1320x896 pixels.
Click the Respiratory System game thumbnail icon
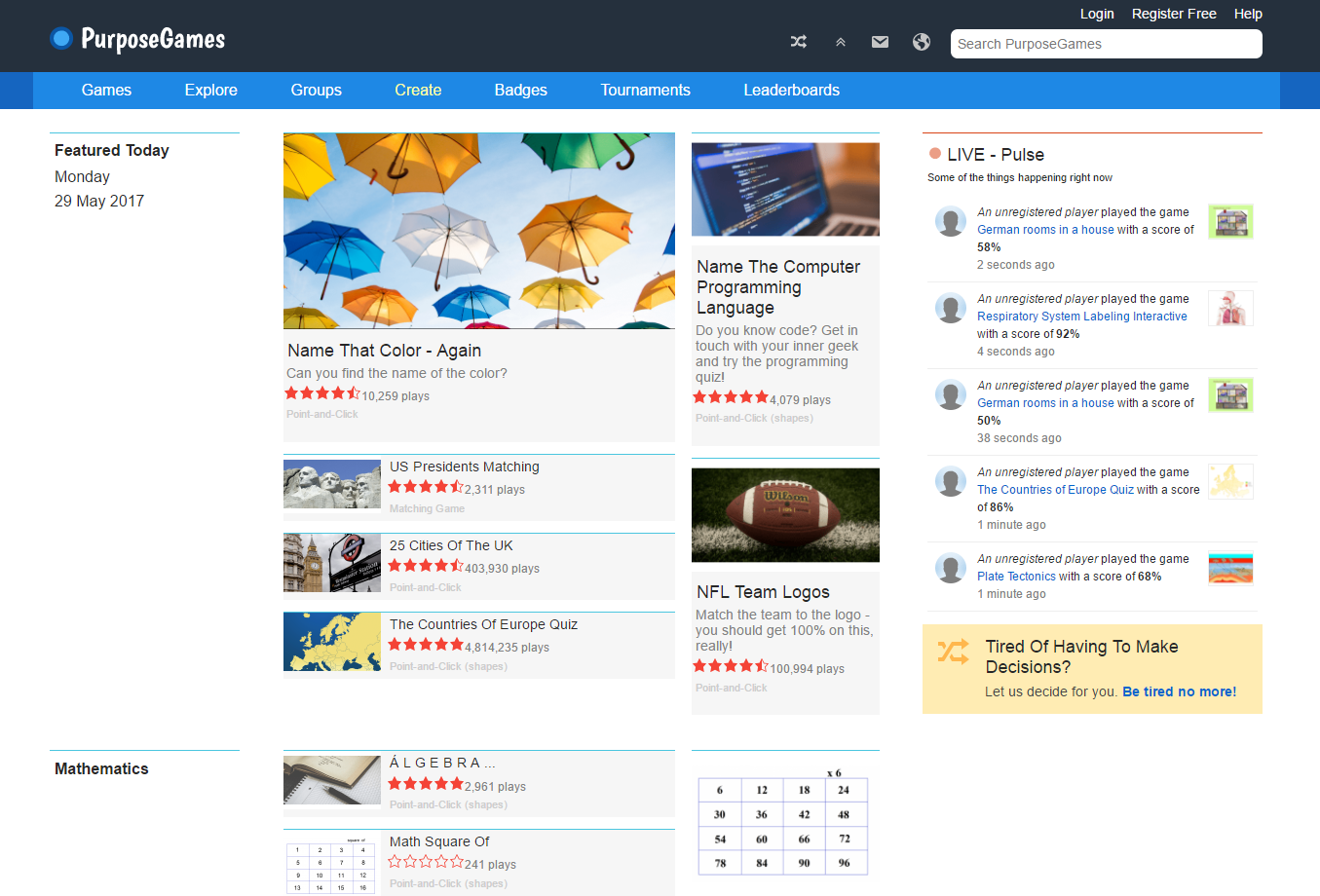tap(1230, 308)
